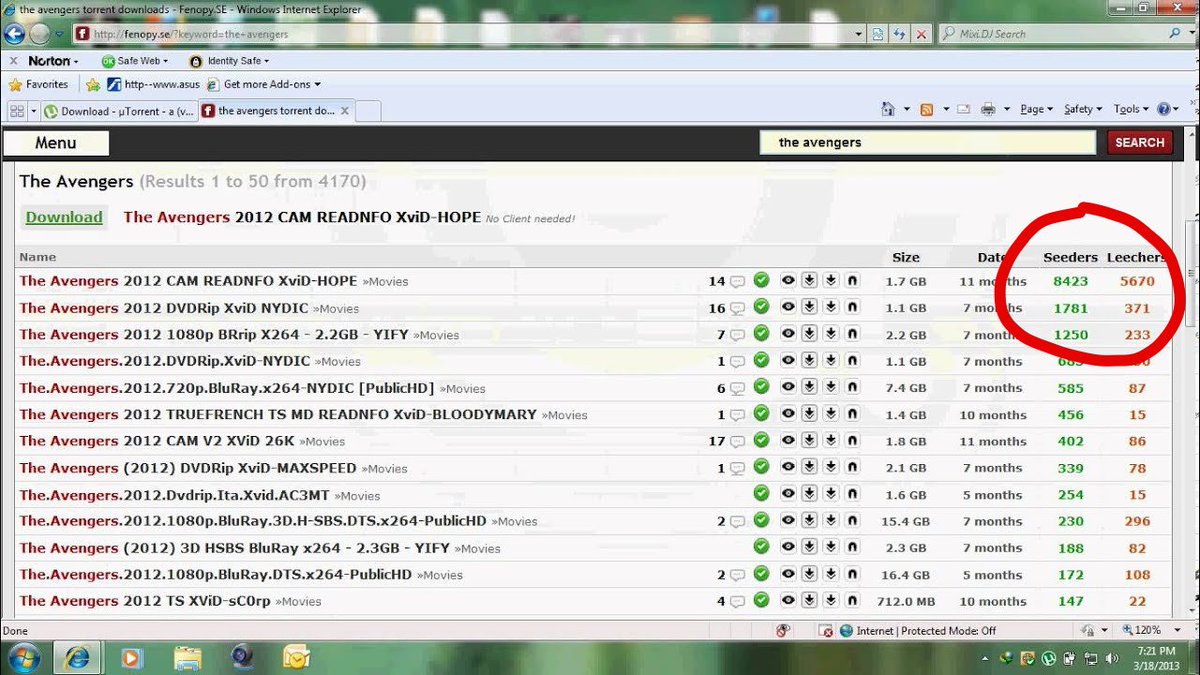Click the browser Back arrow button

coord(14,34)
